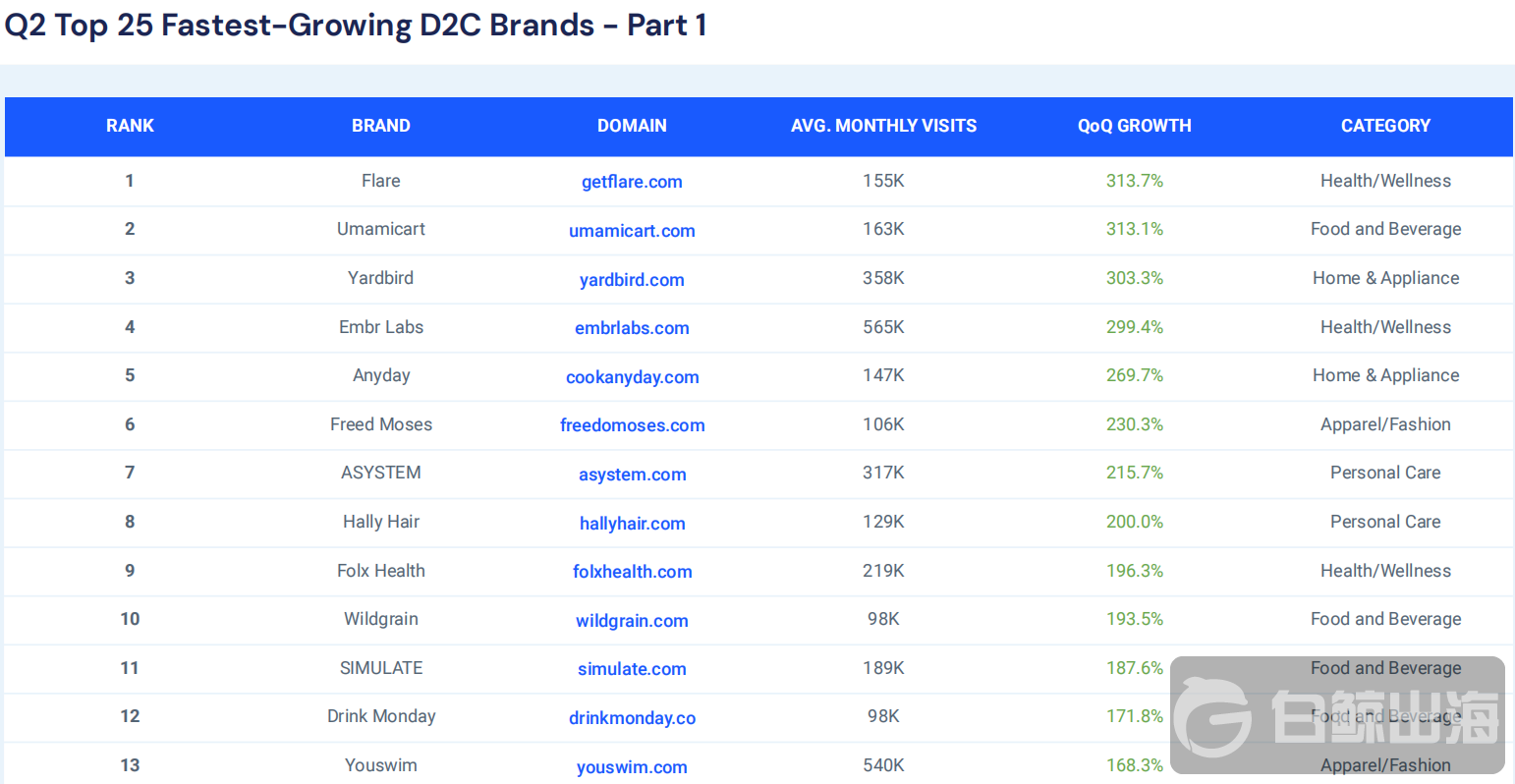
Task: Click the BRAND column header
Action: 381,126
